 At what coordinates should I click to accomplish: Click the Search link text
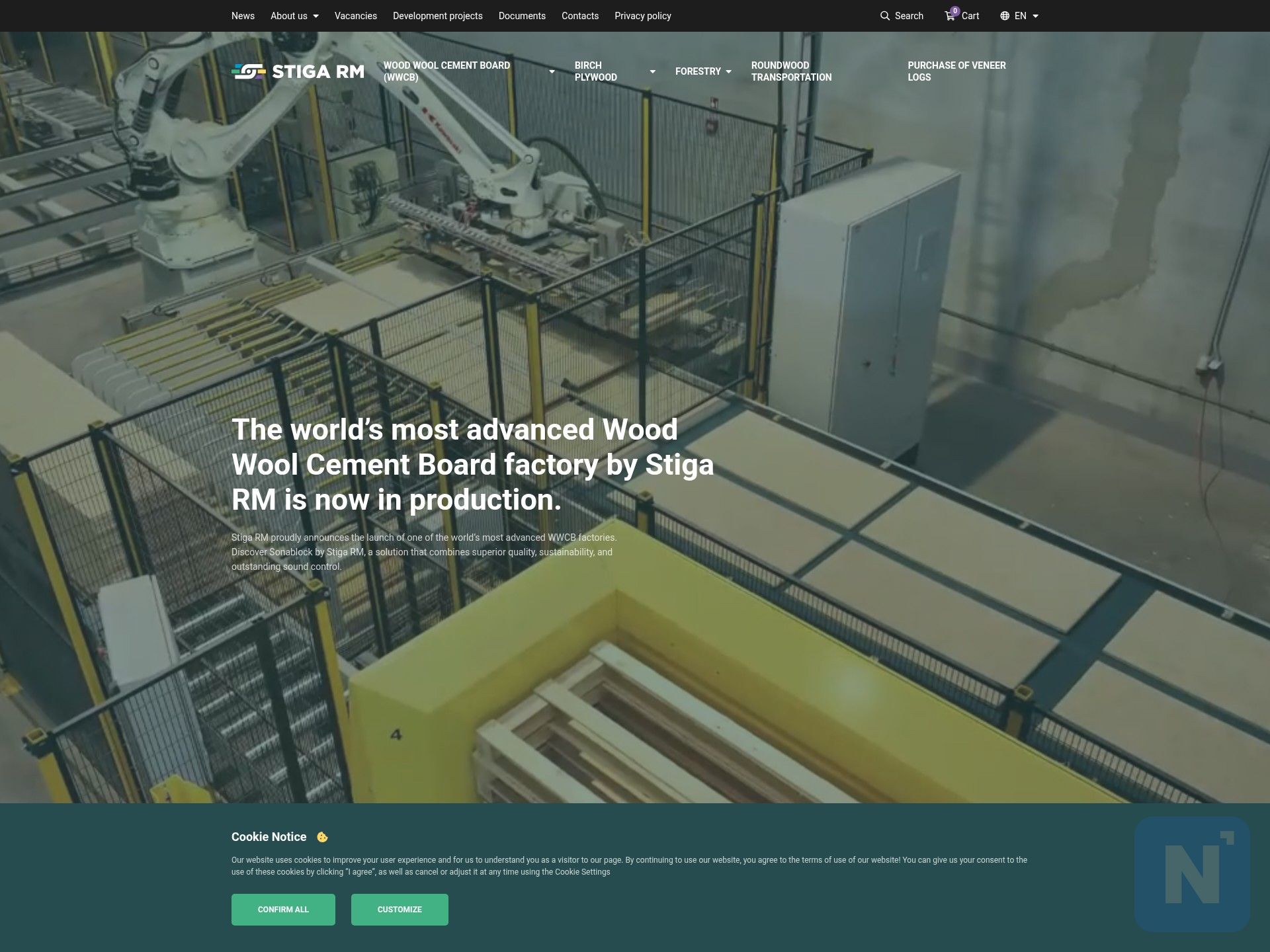click(x=909, y=16)
